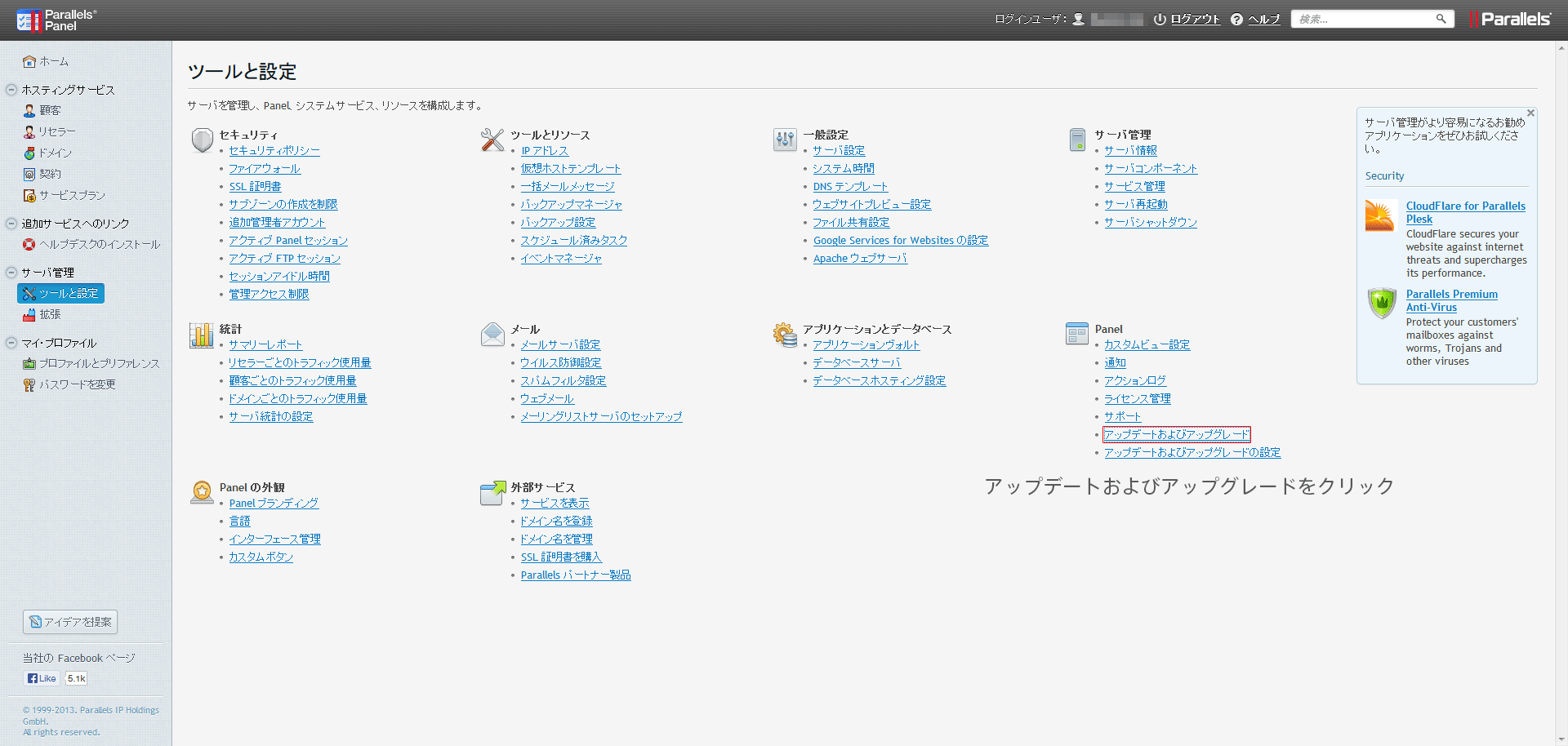
Task: Open 顧客 in the sidebar menu
Action: click(x=50, y=111)
